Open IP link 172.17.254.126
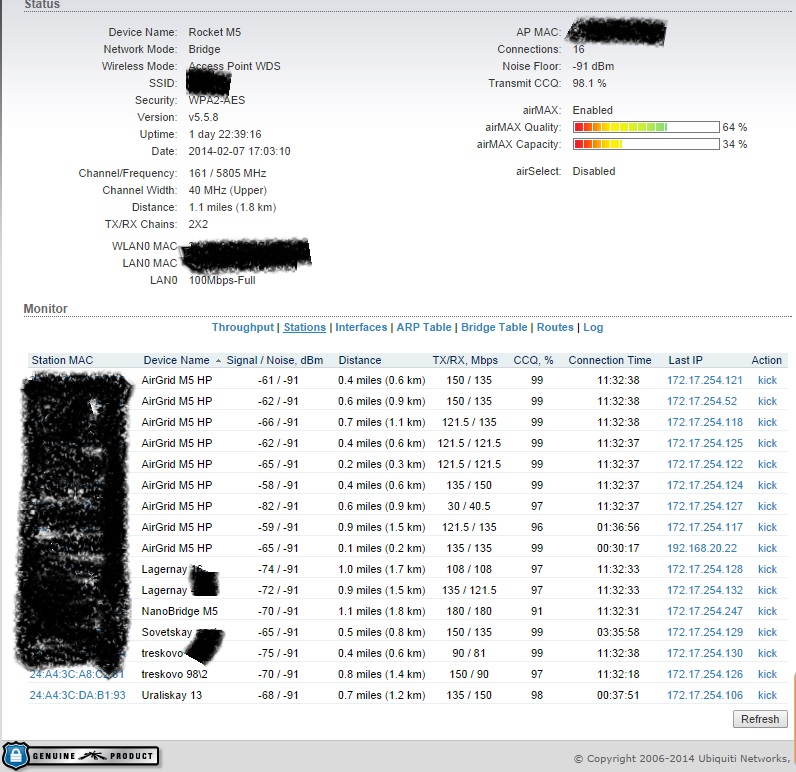 tap(705, 674)
